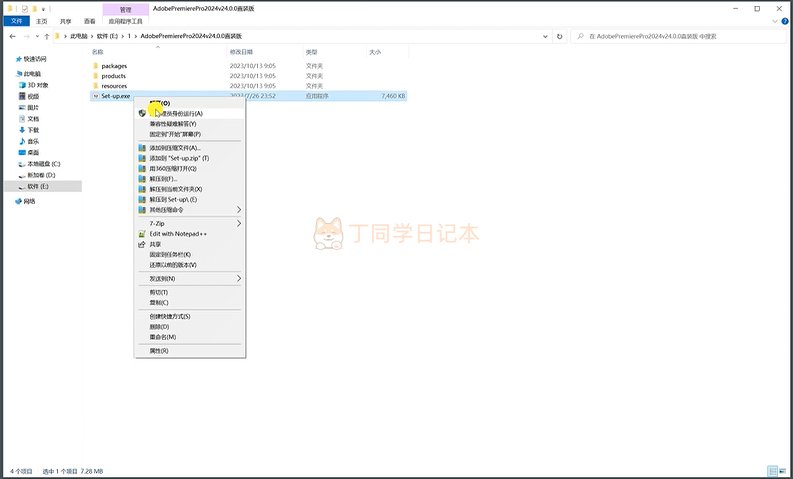Viewport: 793px width, 479px height.
Task: Choose Extract to current folder (X) entry
Action: [190, 189]
